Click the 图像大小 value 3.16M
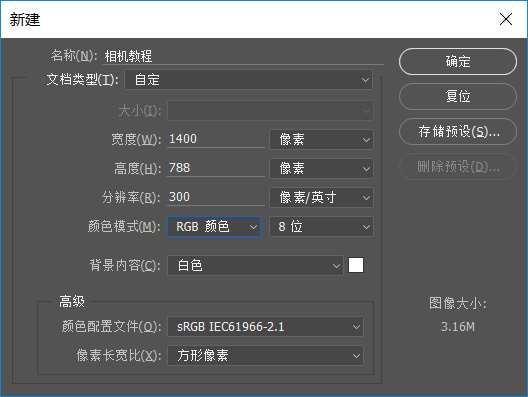 (x=458, y=327)
